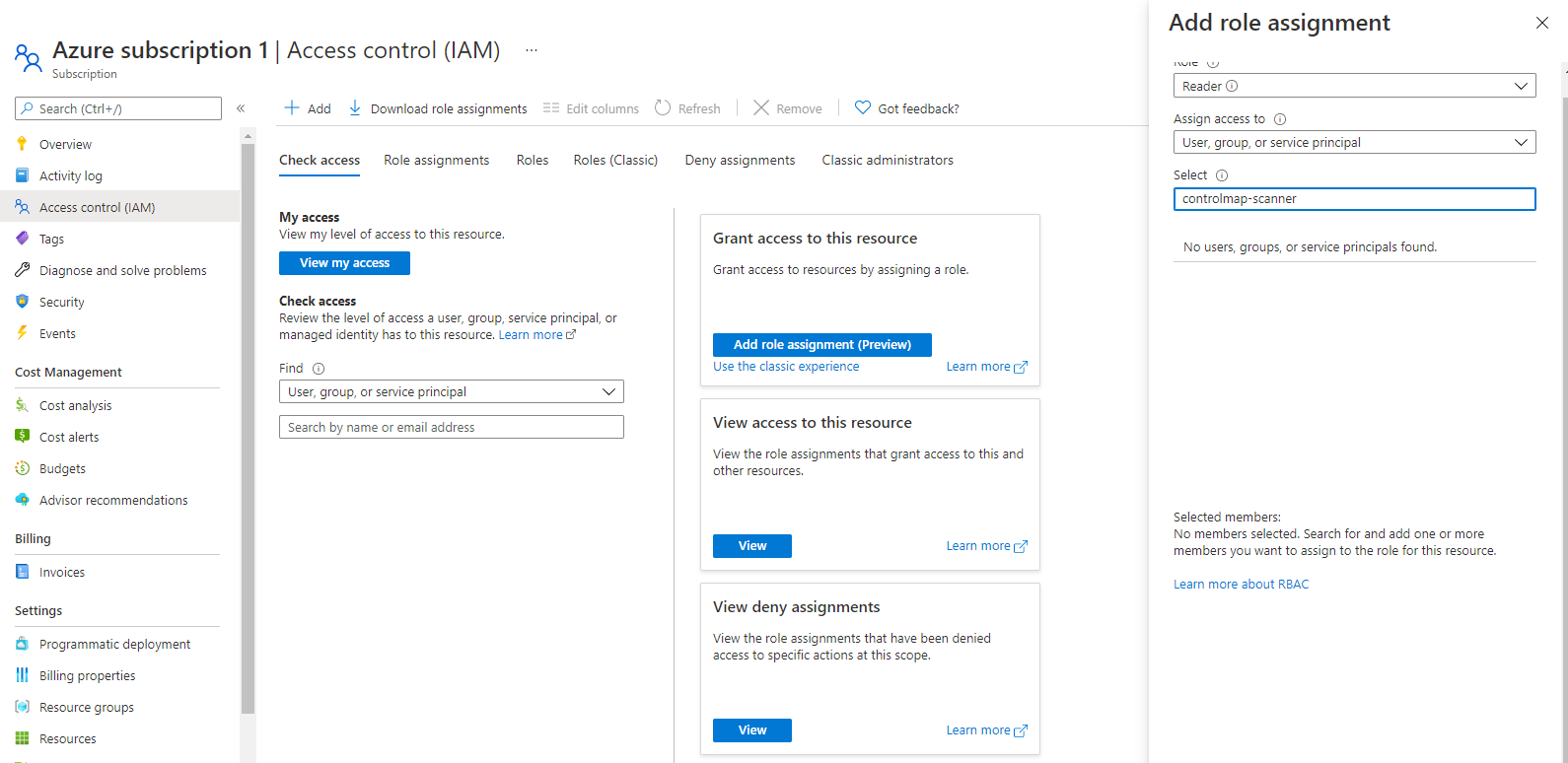Click View button under View deny assignments
This screenshot has width=1568, height=763.
[x=752, y=730]
